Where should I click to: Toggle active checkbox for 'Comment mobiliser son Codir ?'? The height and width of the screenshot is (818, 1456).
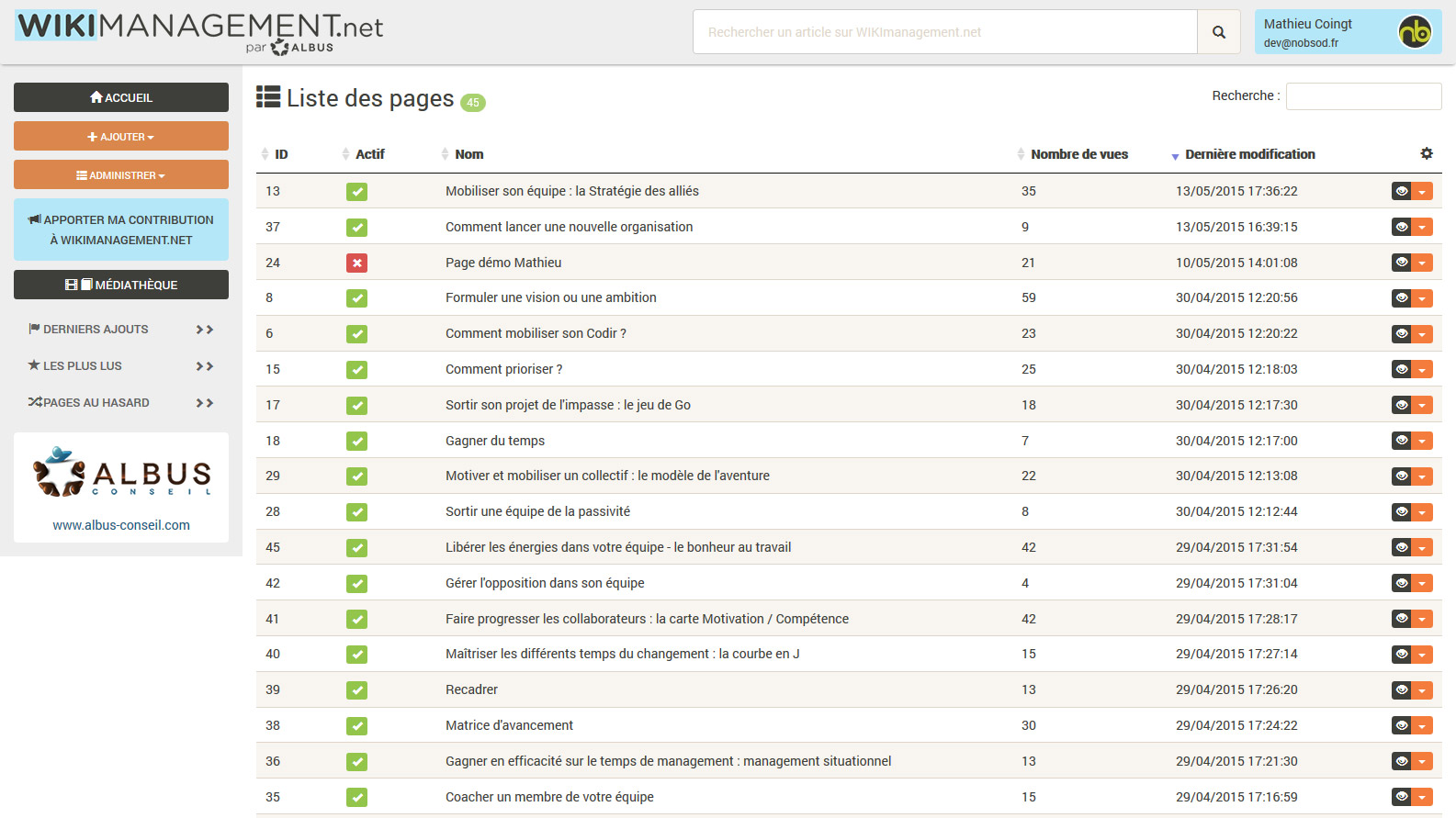[357, 334]
